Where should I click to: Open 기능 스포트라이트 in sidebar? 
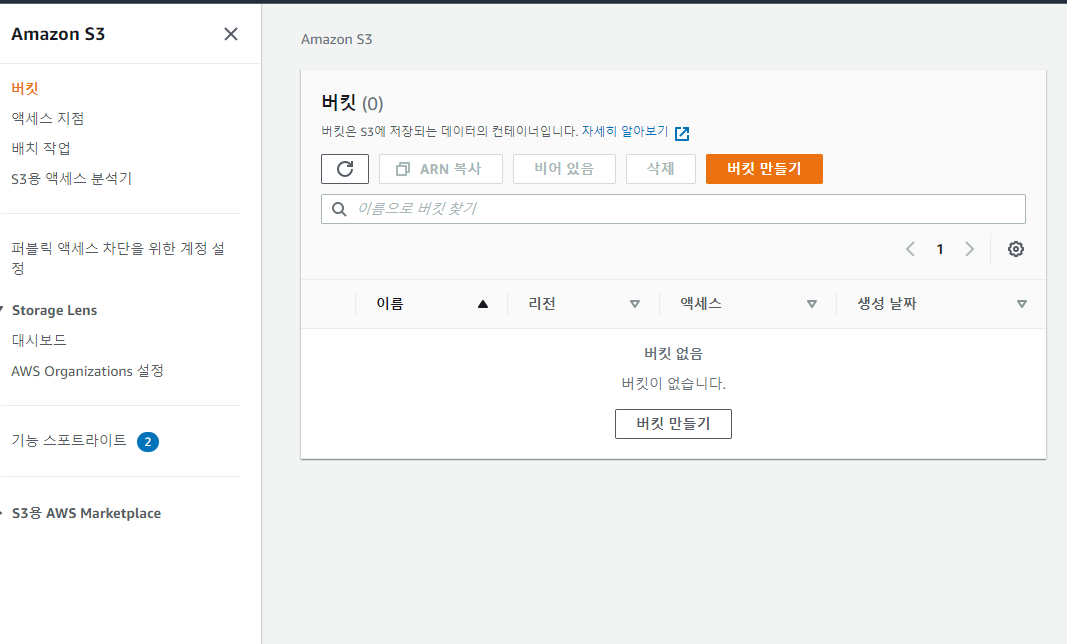pyautogui.click(x=69, y=440)
